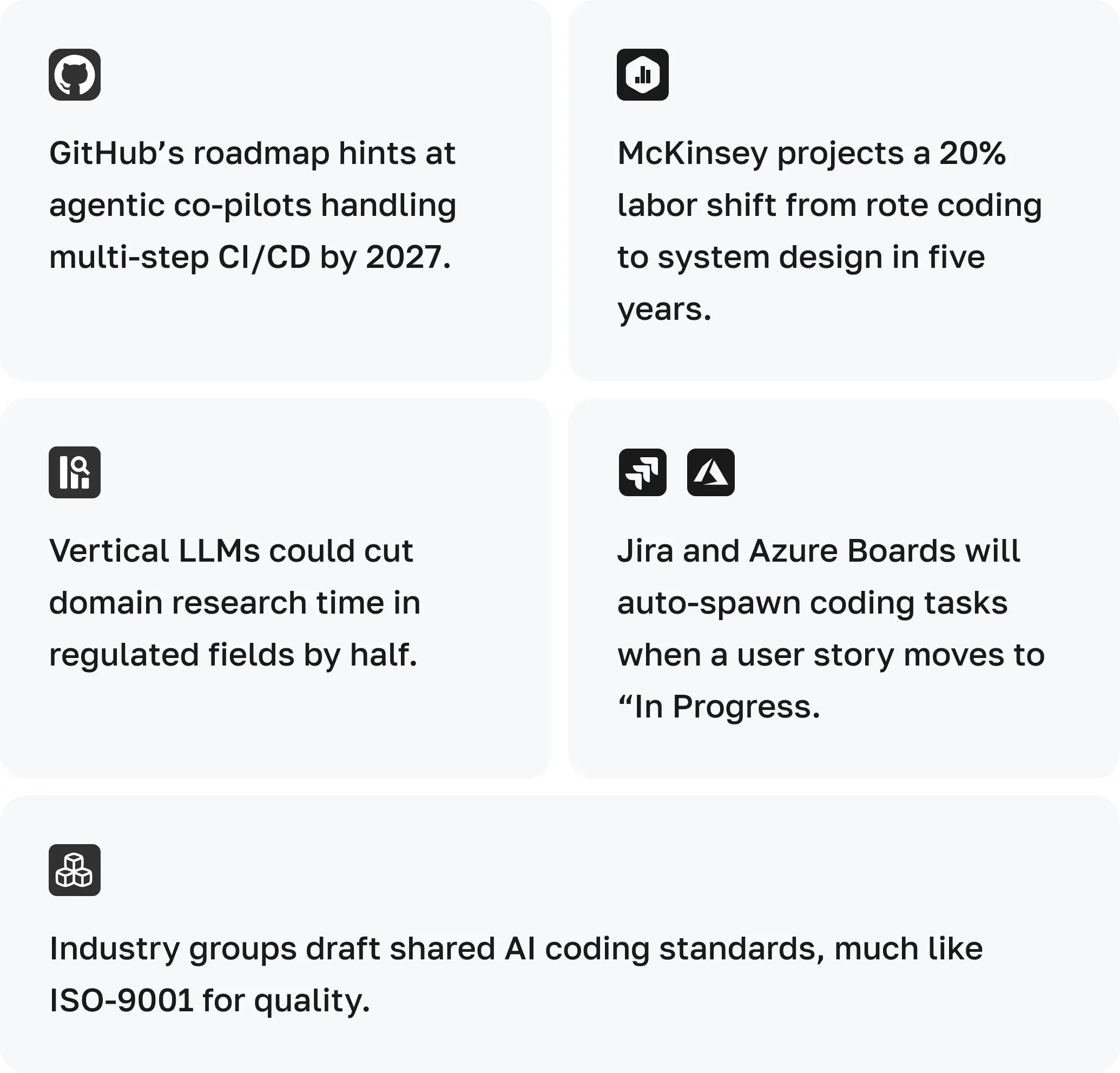Screen dimensions: 1120x1073
Task: Click the vertical LLM research icon
Action: pos(74,472)
